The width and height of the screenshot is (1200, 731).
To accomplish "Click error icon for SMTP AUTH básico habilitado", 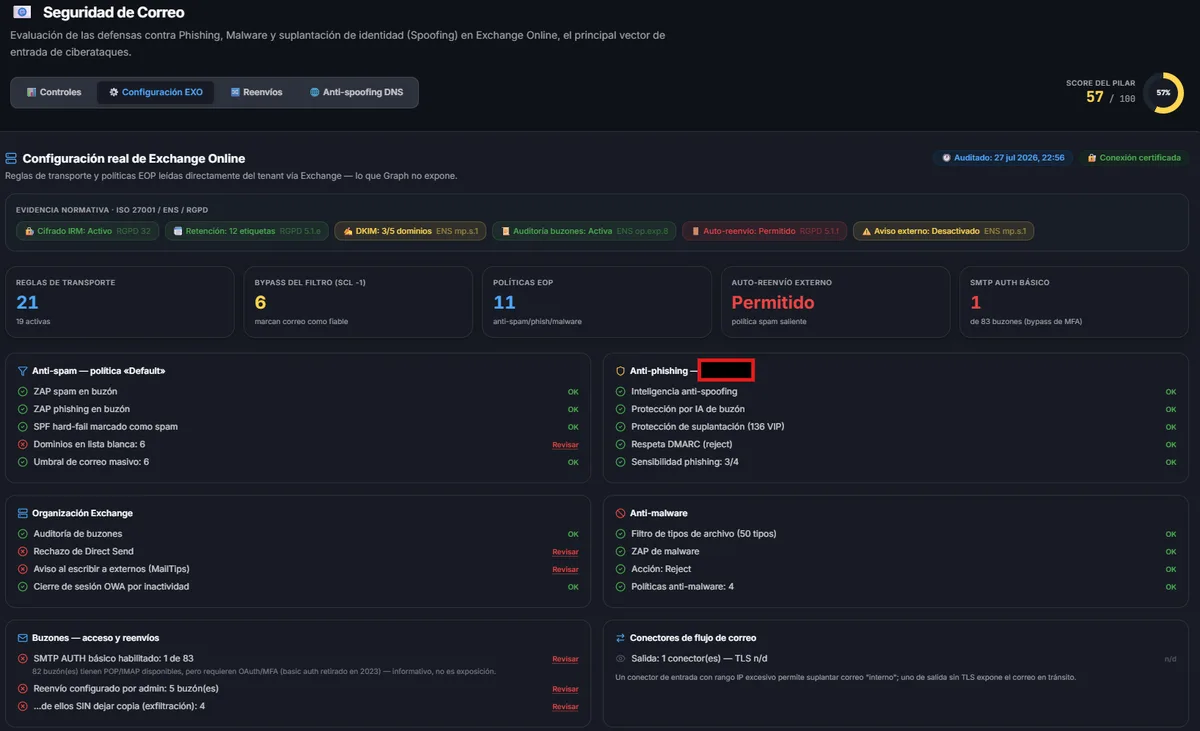I will click(23, 659).
